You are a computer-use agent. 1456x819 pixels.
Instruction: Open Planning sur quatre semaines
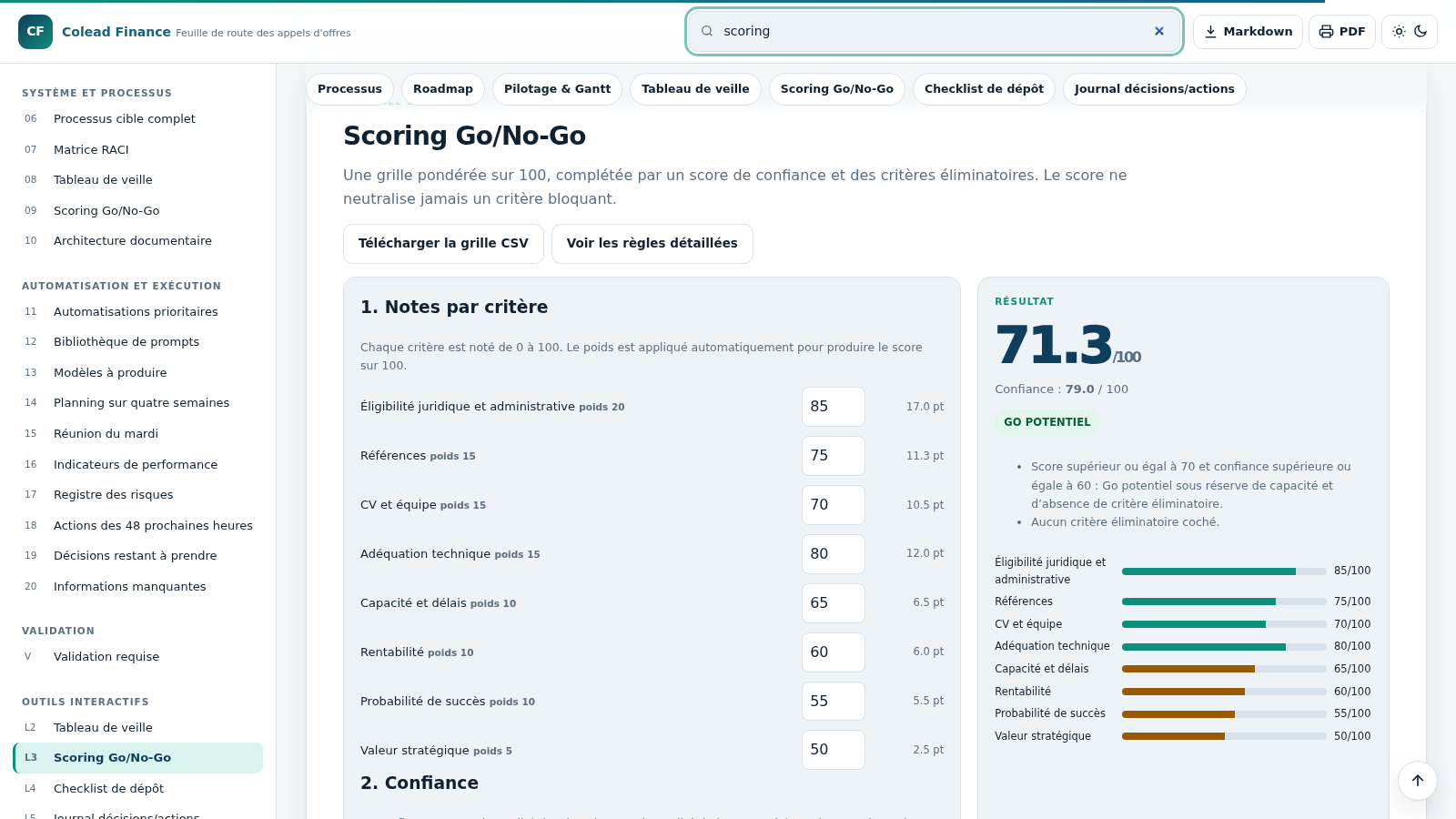pyautogui.click(x=138, y=403)
